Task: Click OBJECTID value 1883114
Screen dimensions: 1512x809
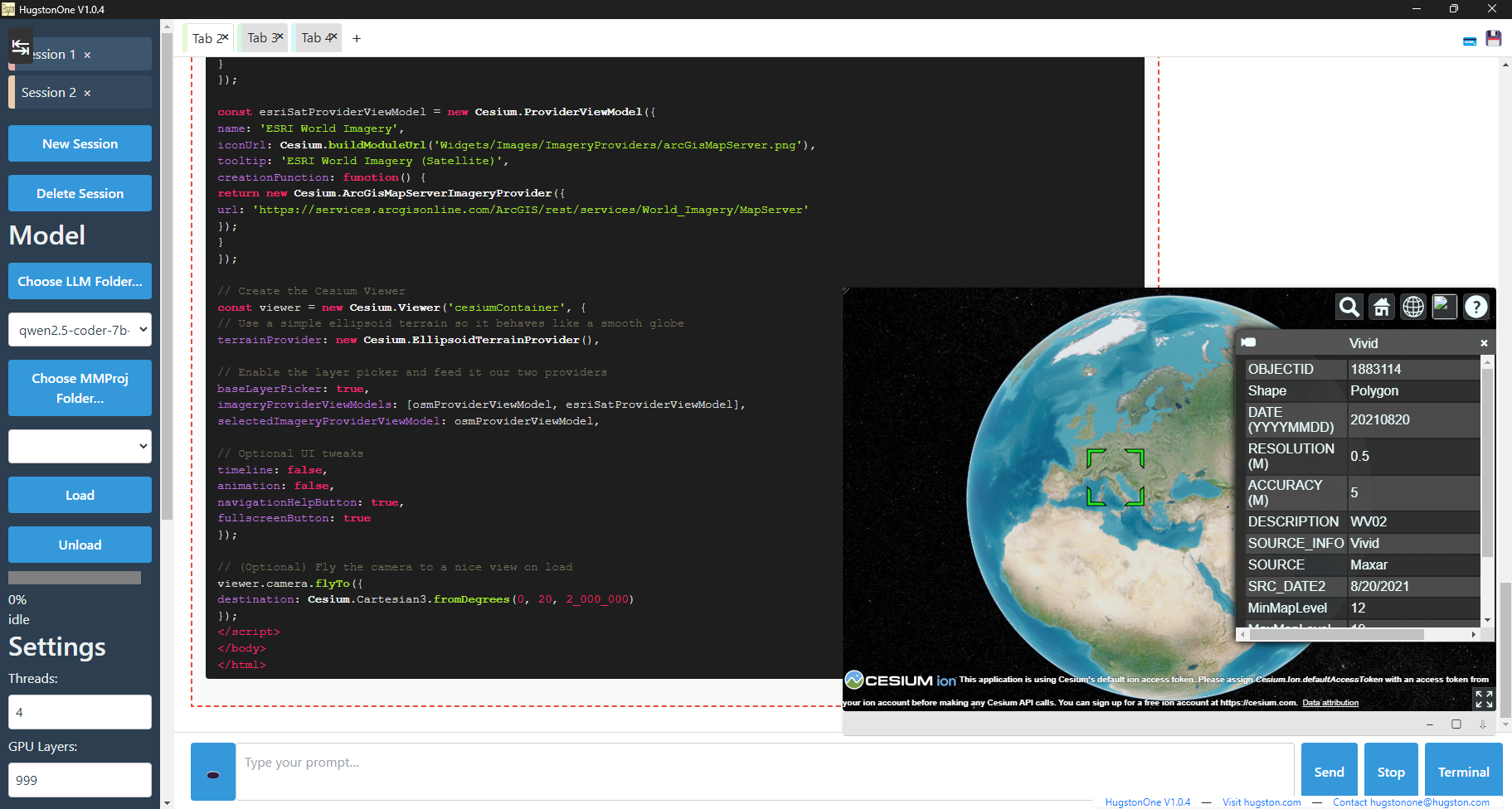Action: [x=1375, y=369]
